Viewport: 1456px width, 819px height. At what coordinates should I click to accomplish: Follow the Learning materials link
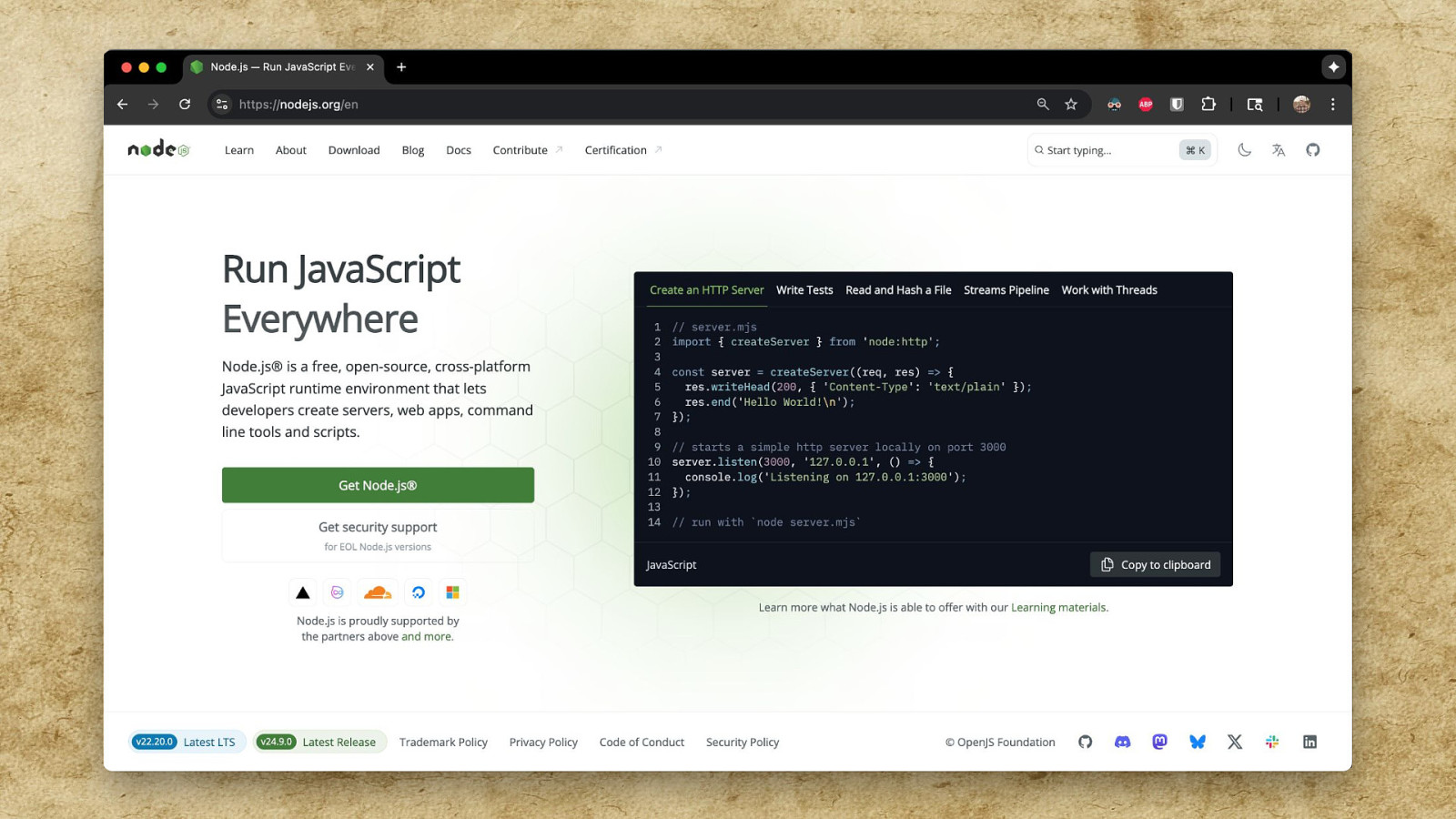[x=1058, y=608]
